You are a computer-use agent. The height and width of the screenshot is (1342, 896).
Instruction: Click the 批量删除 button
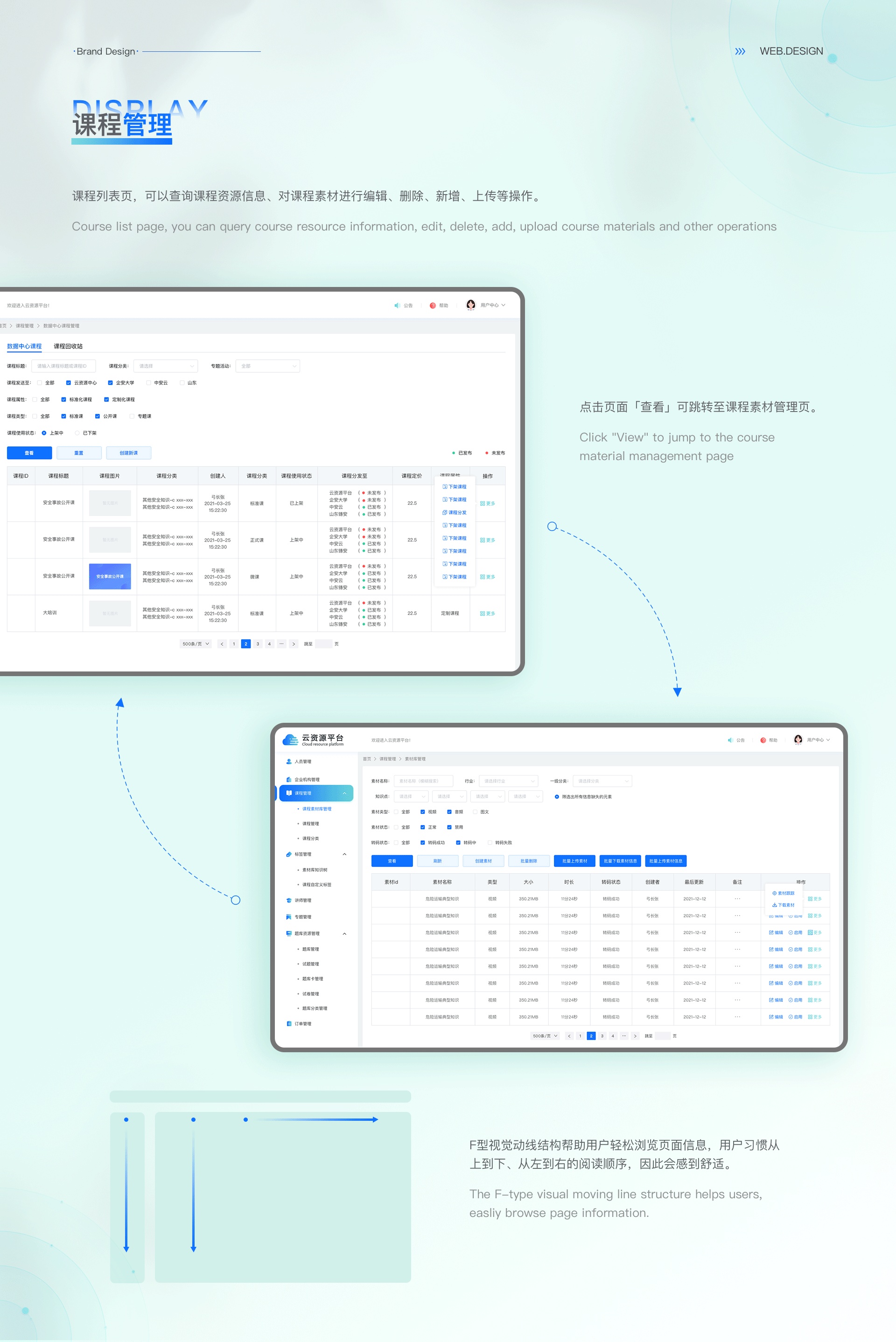pos(529,861)
